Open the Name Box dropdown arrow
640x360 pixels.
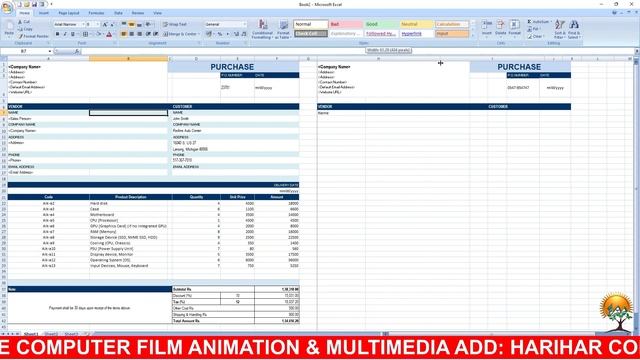(50, 51)
